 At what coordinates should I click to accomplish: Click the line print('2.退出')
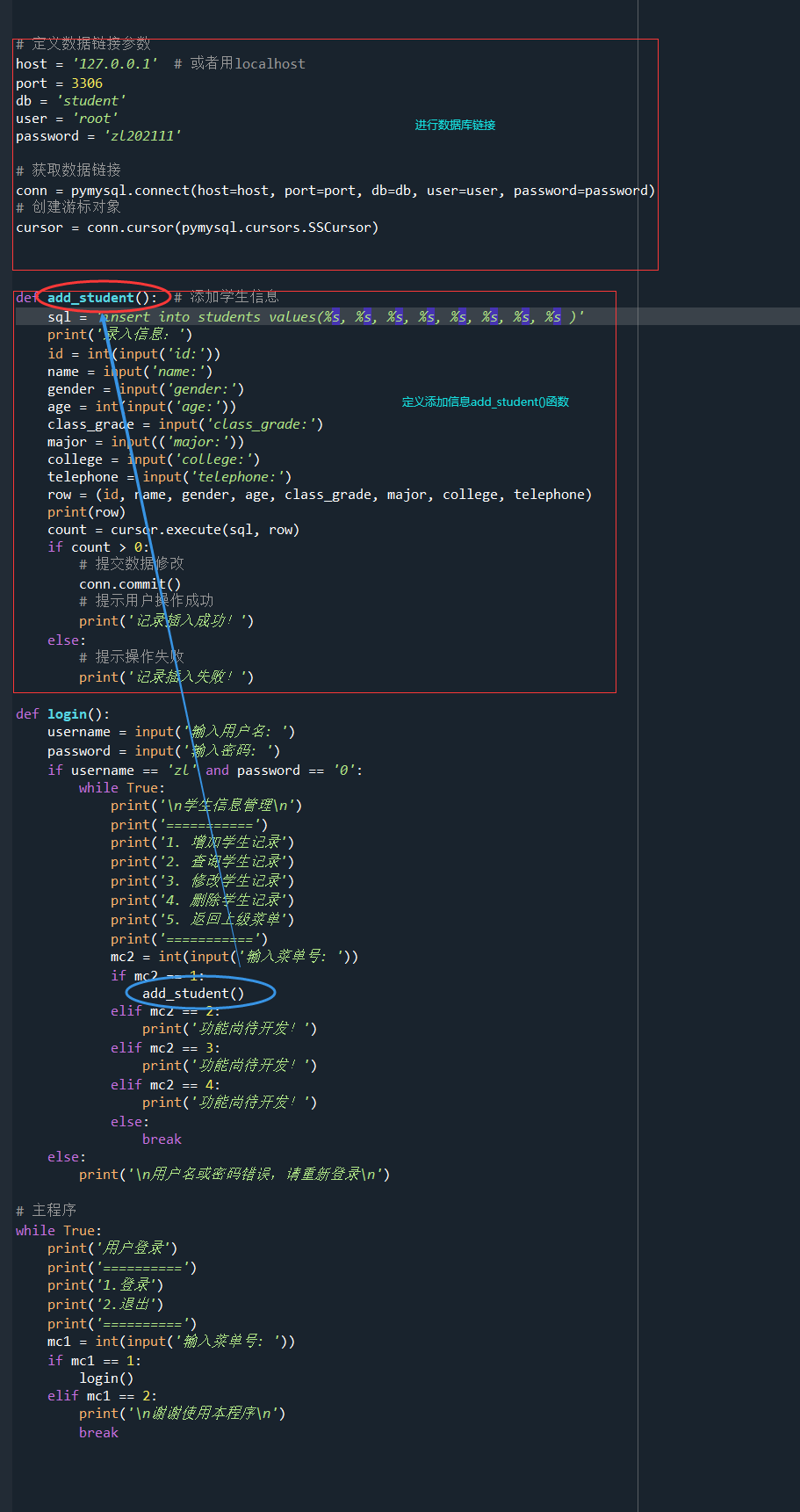105,1305
